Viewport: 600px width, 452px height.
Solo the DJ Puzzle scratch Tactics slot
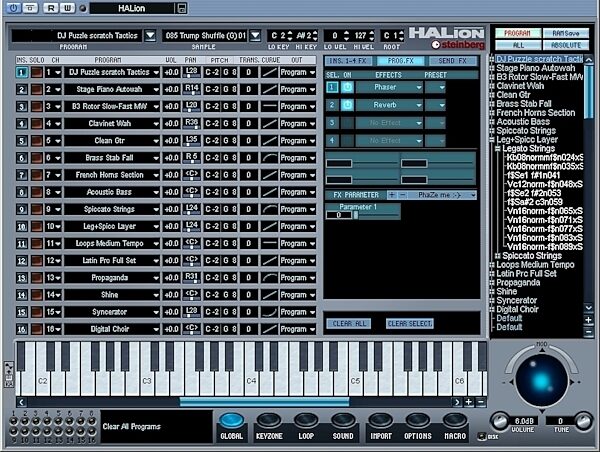tap(37, 72)
